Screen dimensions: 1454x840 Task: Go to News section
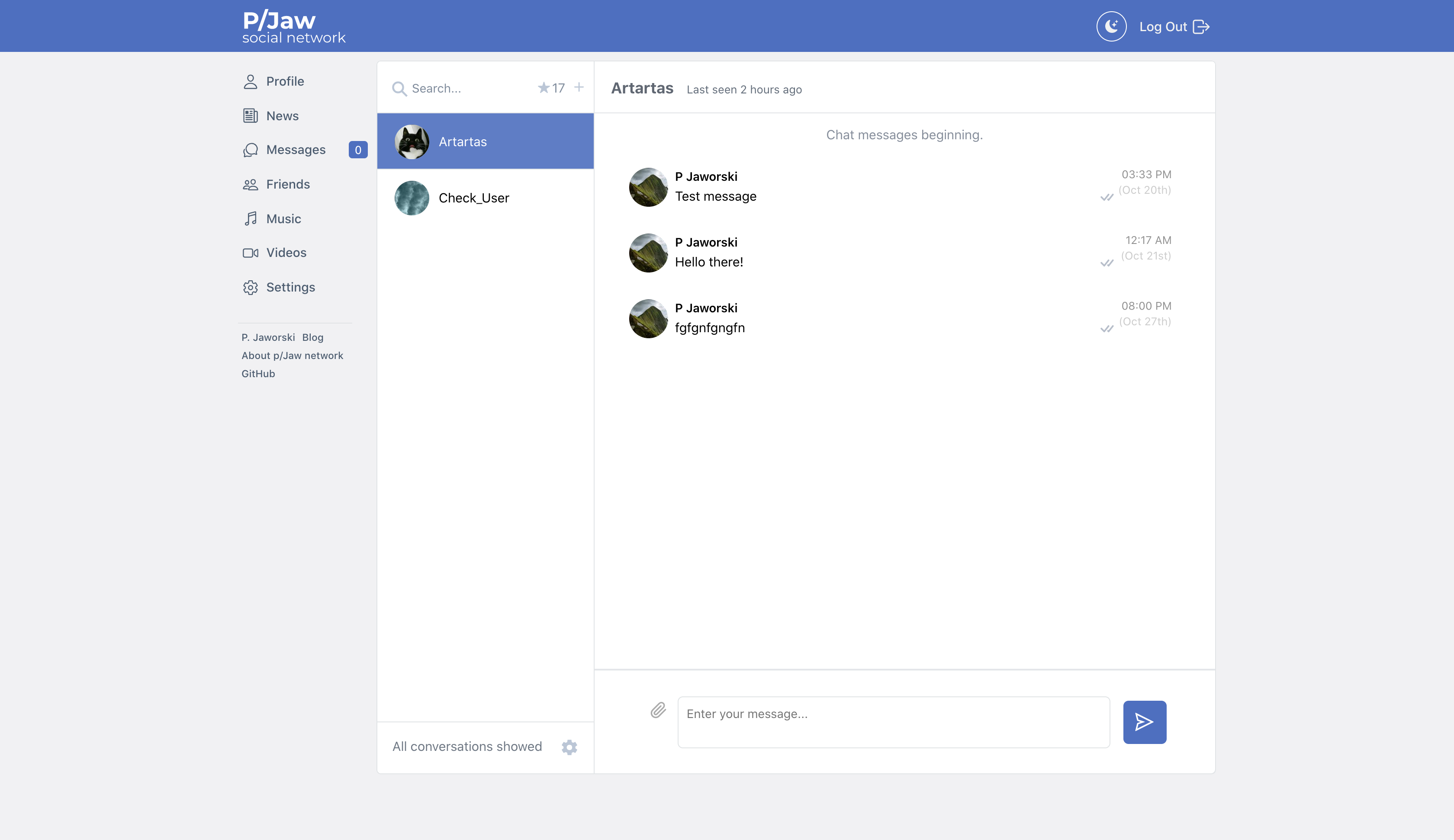pos(270,116)
